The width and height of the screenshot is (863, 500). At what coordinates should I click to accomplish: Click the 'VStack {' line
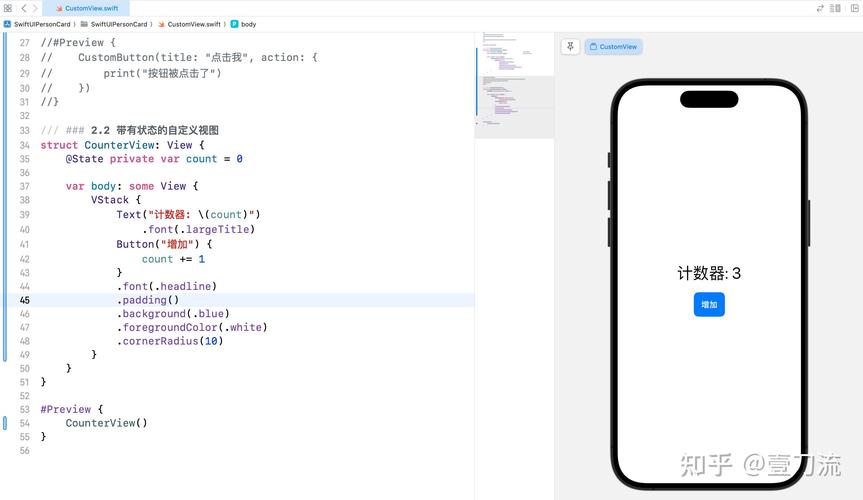pos(116,200)
